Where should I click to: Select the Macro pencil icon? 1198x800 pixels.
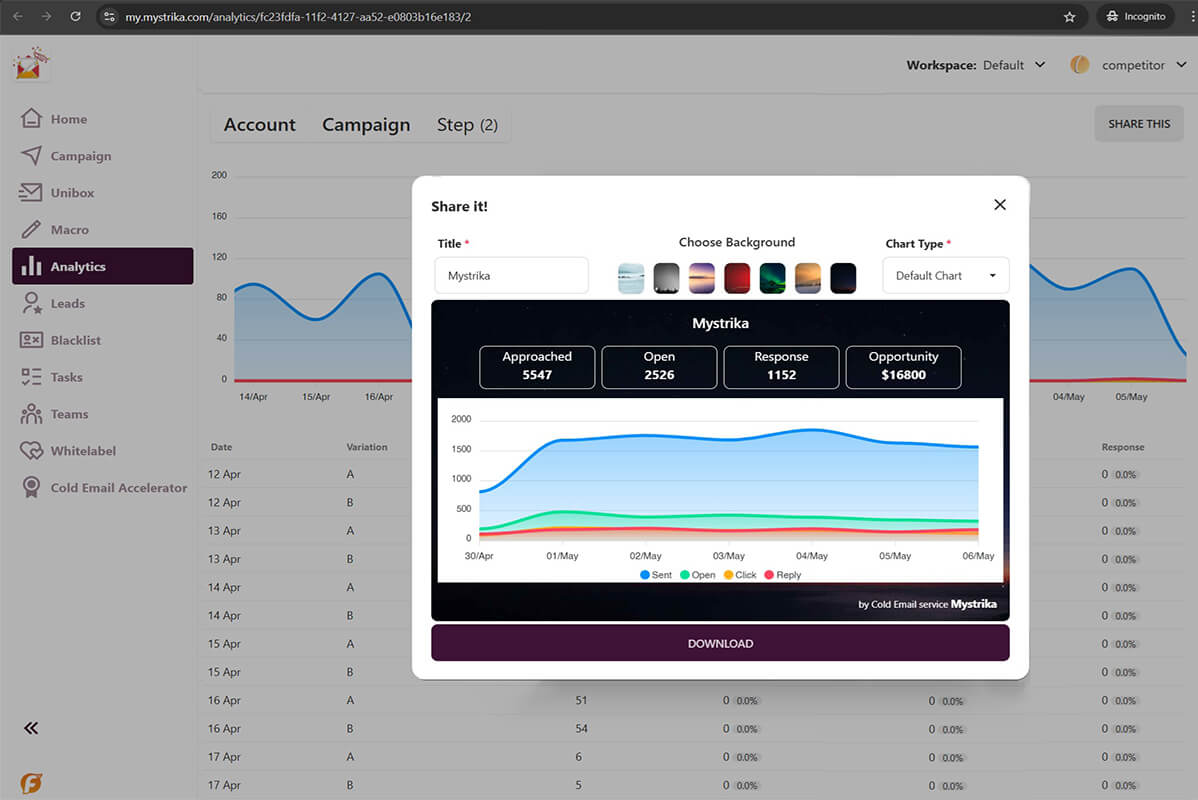[x=31, y=229]
